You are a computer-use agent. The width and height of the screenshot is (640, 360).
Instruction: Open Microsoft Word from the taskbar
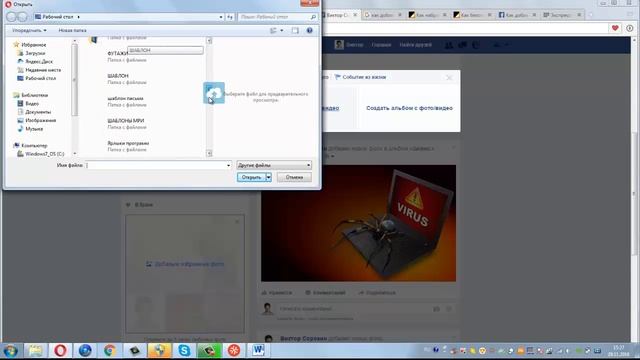click(258, 351)
